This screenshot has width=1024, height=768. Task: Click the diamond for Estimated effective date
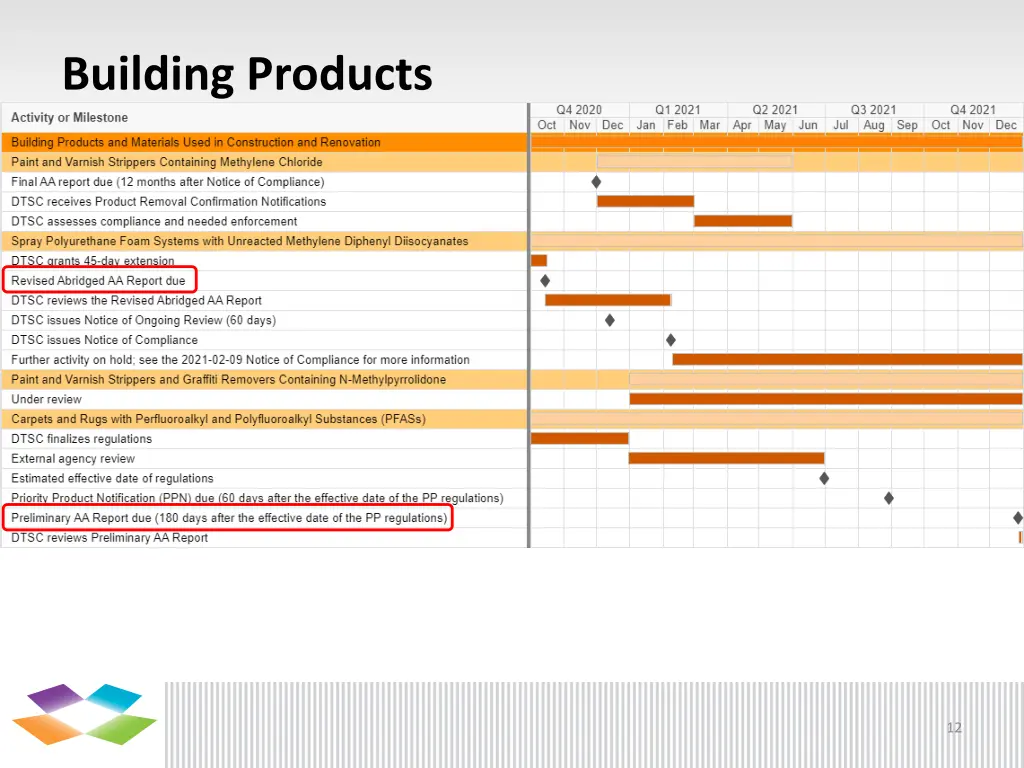(824, 478)
